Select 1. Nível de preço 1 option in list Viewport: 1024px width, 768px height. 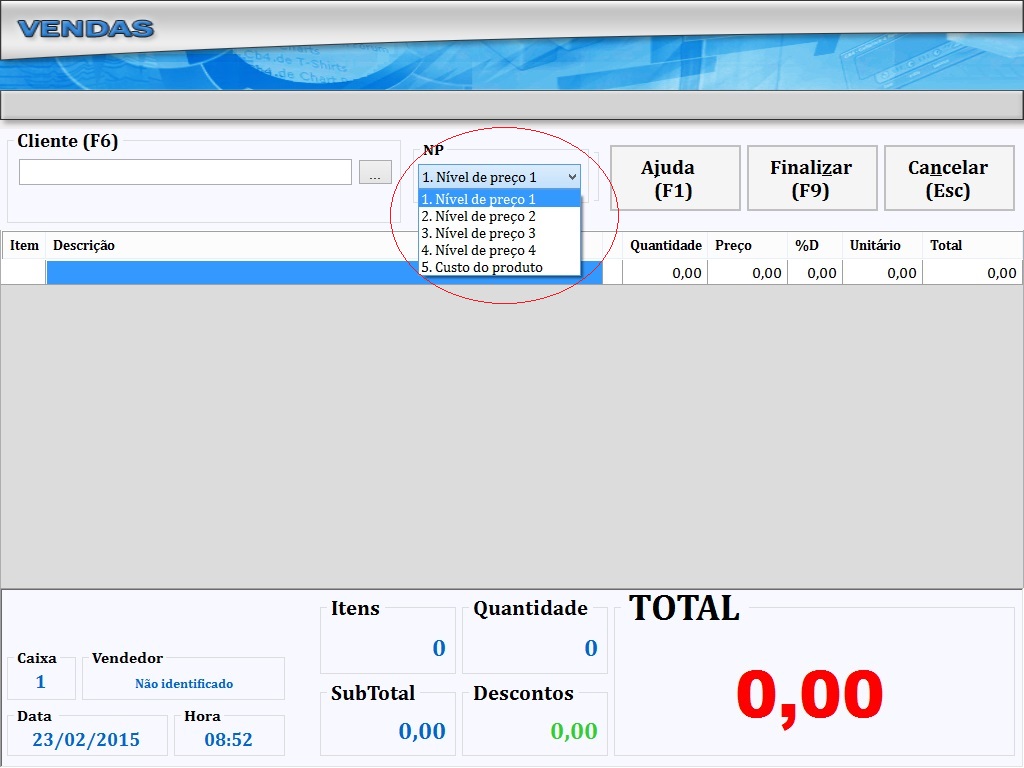500,199
